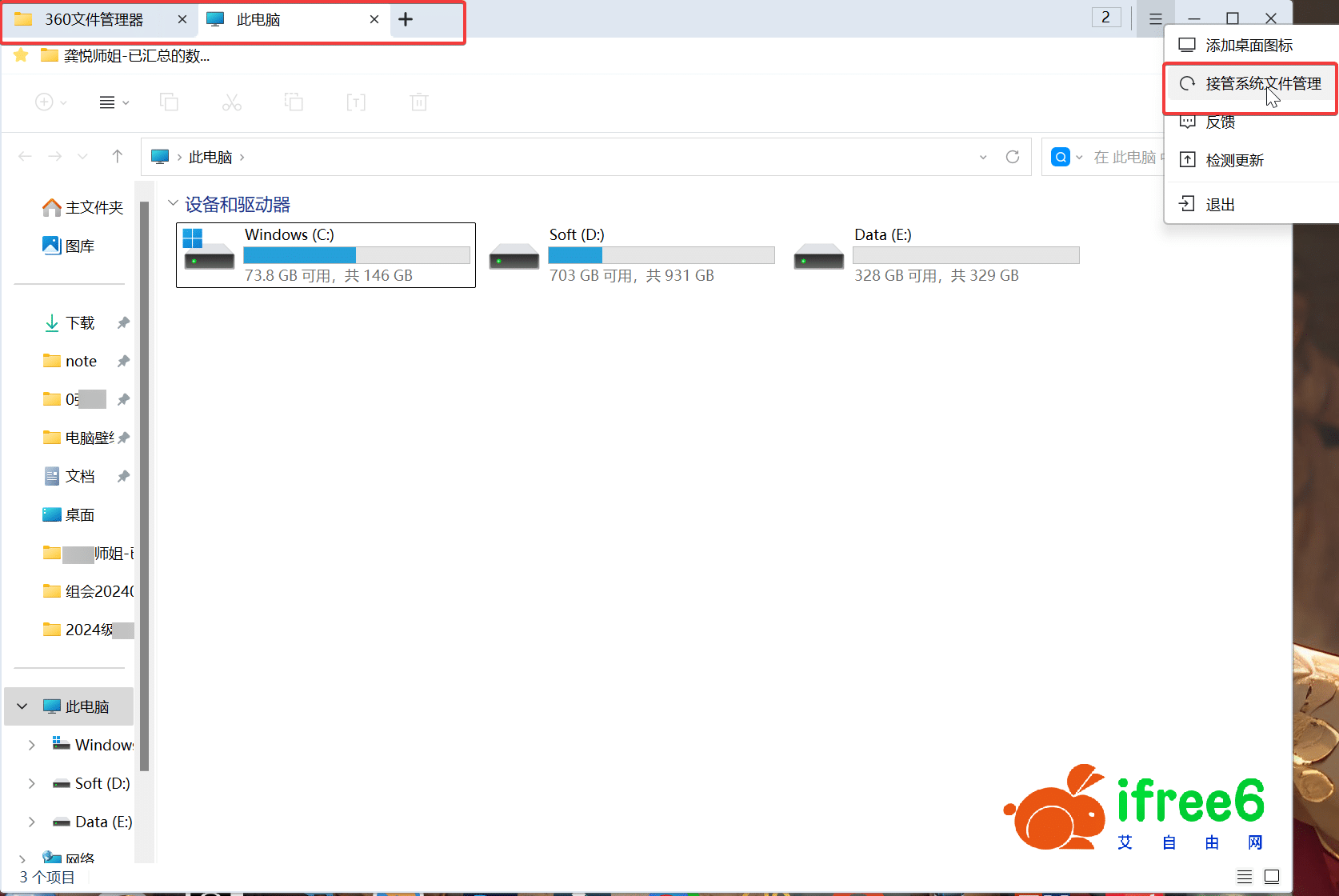This screenshot has width=1339, height=896.
Task: Click the Windows (C:) usage bar
Action: click(x=356, y=255)
